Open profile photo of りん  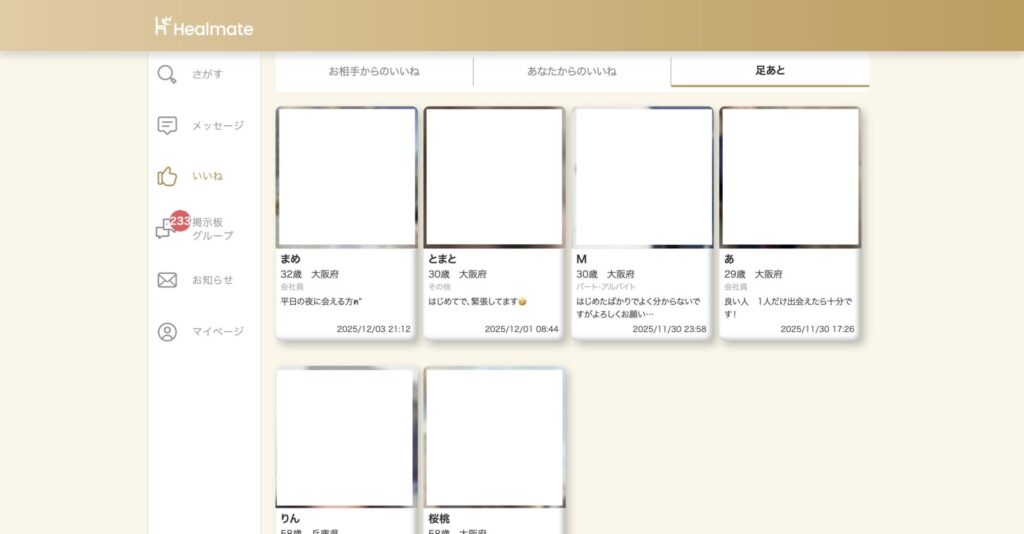(x=347, y=438)
